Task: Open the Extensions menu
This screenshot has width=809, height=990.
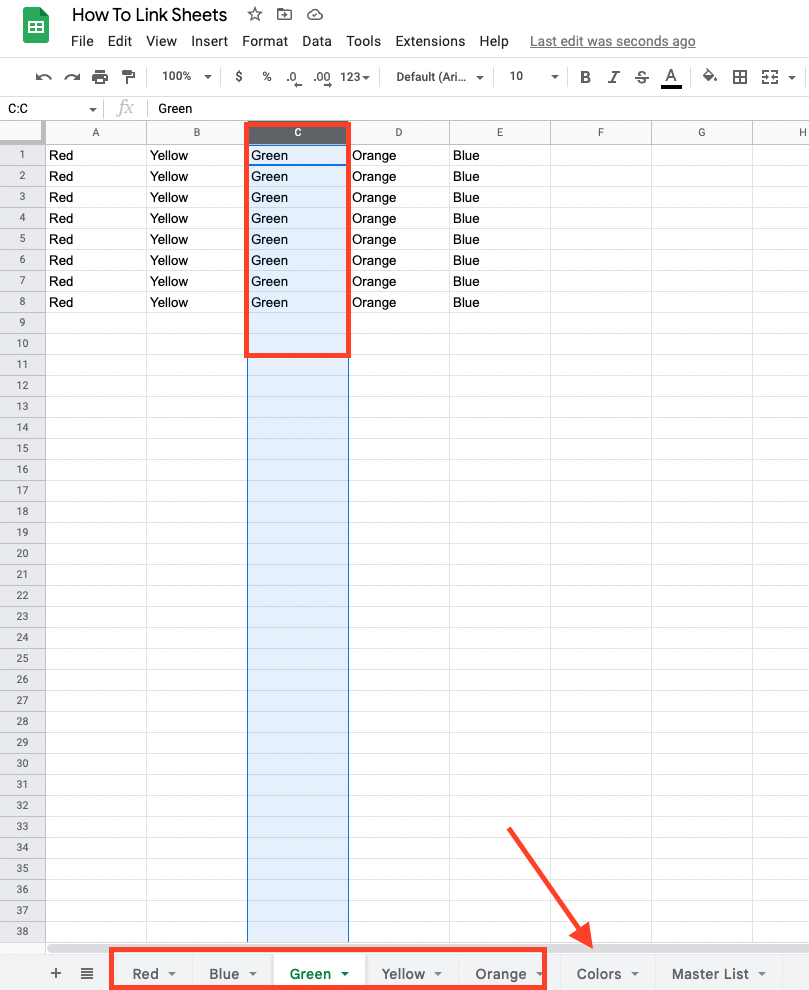Action: [x=430, y=41]
